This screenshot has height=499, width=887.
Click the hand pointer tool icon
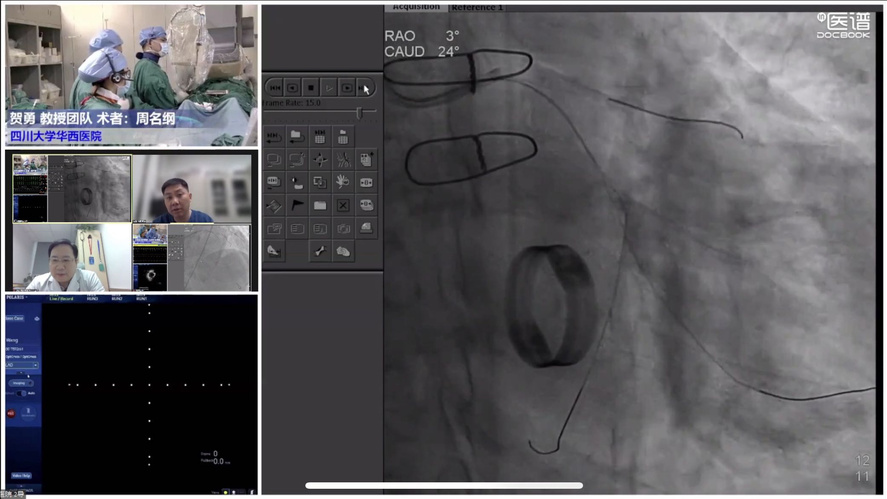tap(342, 182)
